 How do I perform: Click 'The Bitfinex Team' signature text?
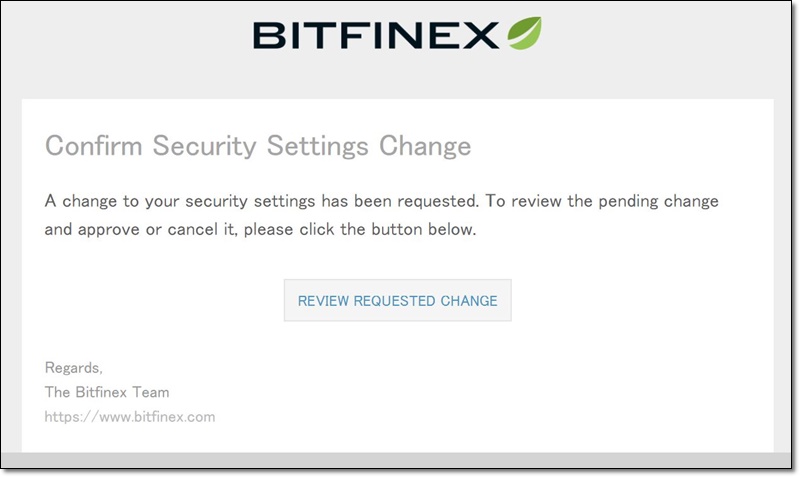tap(107, 392)
